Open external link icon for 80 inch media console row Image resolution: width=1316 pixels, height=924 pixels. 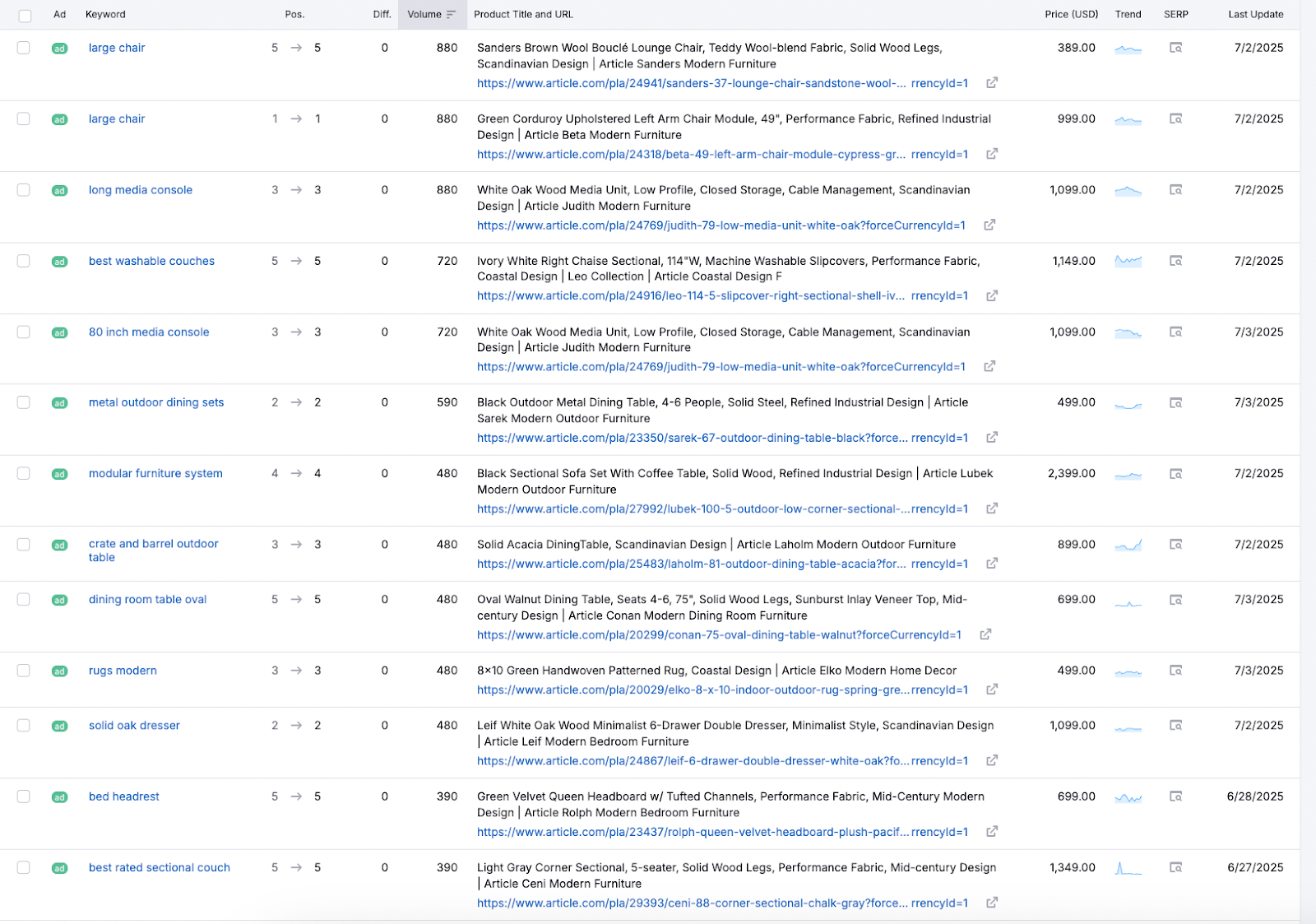point(989,366)
